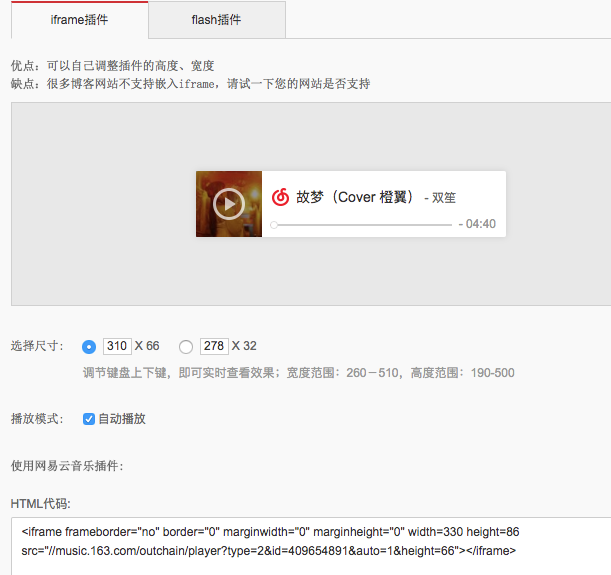Switch to the iframe插件 tab

click(x=79, y=20)
